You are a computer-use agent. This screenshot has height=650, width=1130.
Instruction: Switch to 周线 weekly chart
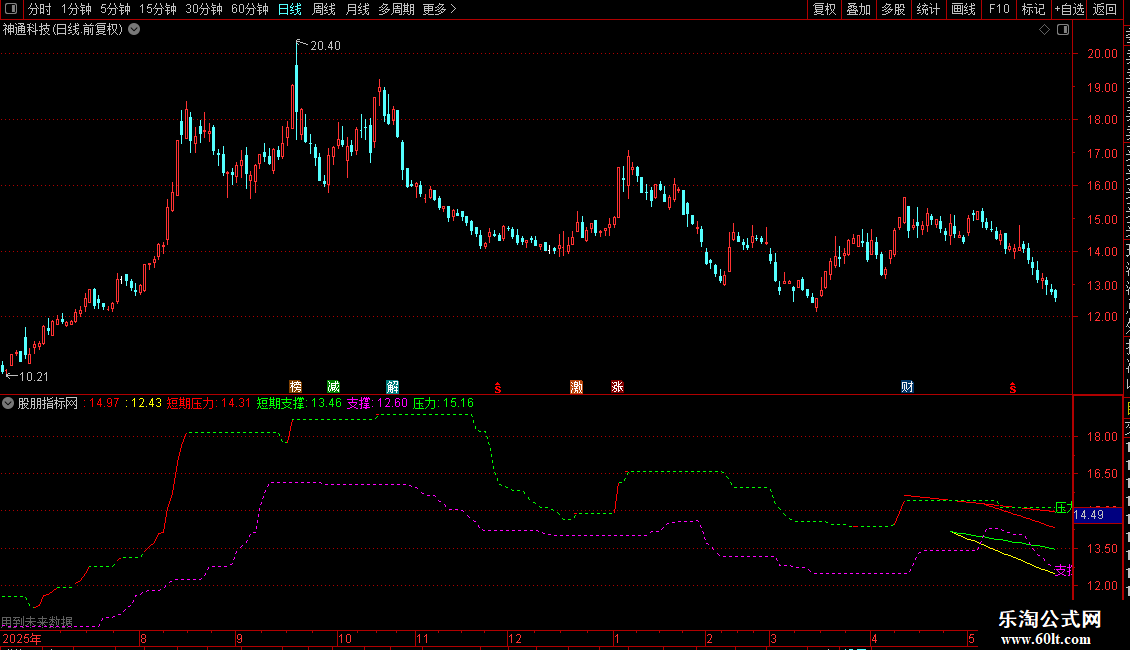coord(324,9)
